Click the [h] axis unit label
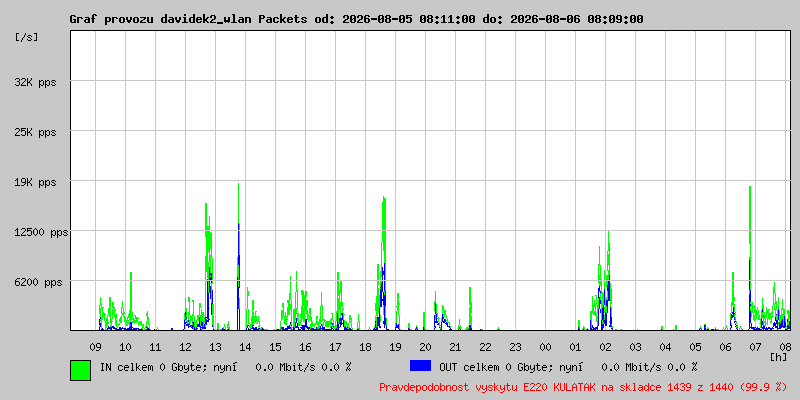 click(x=779, y=357)
